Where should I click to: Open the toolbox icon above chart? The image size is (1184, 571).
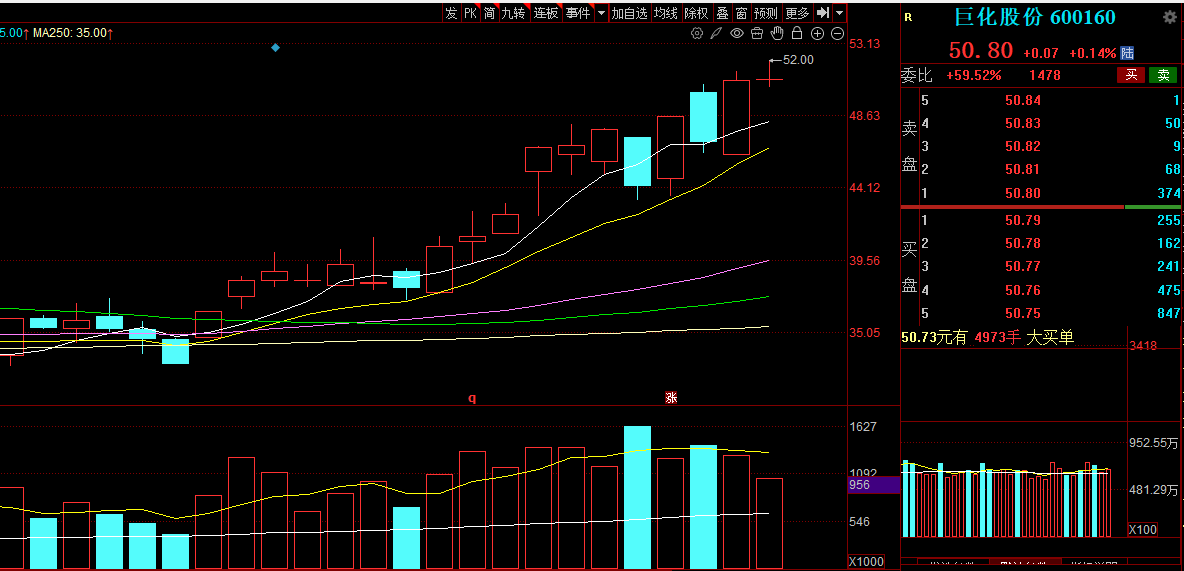pos(757,33)
